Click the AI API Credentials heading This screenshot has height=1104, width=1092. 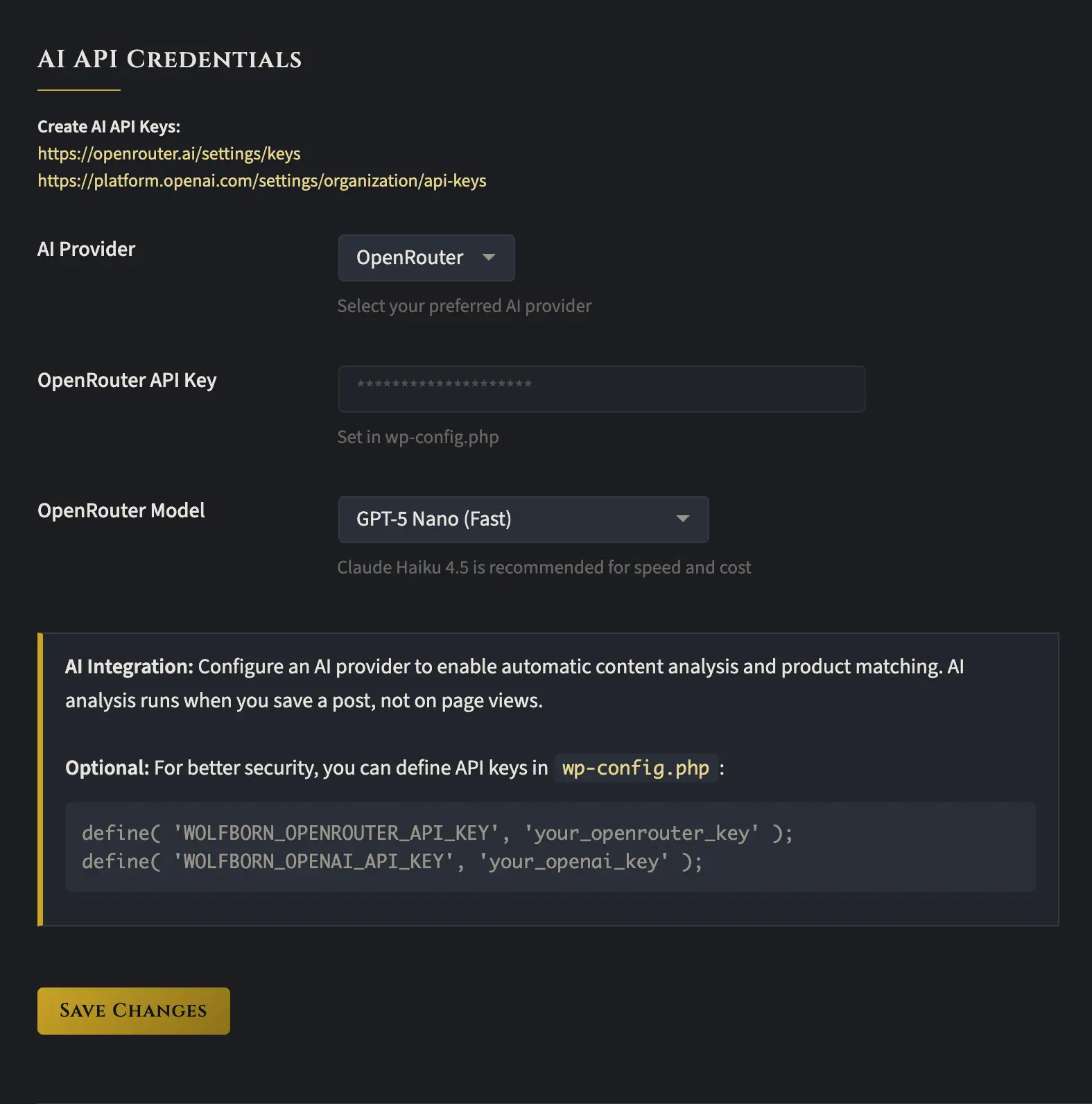[169, 60]
